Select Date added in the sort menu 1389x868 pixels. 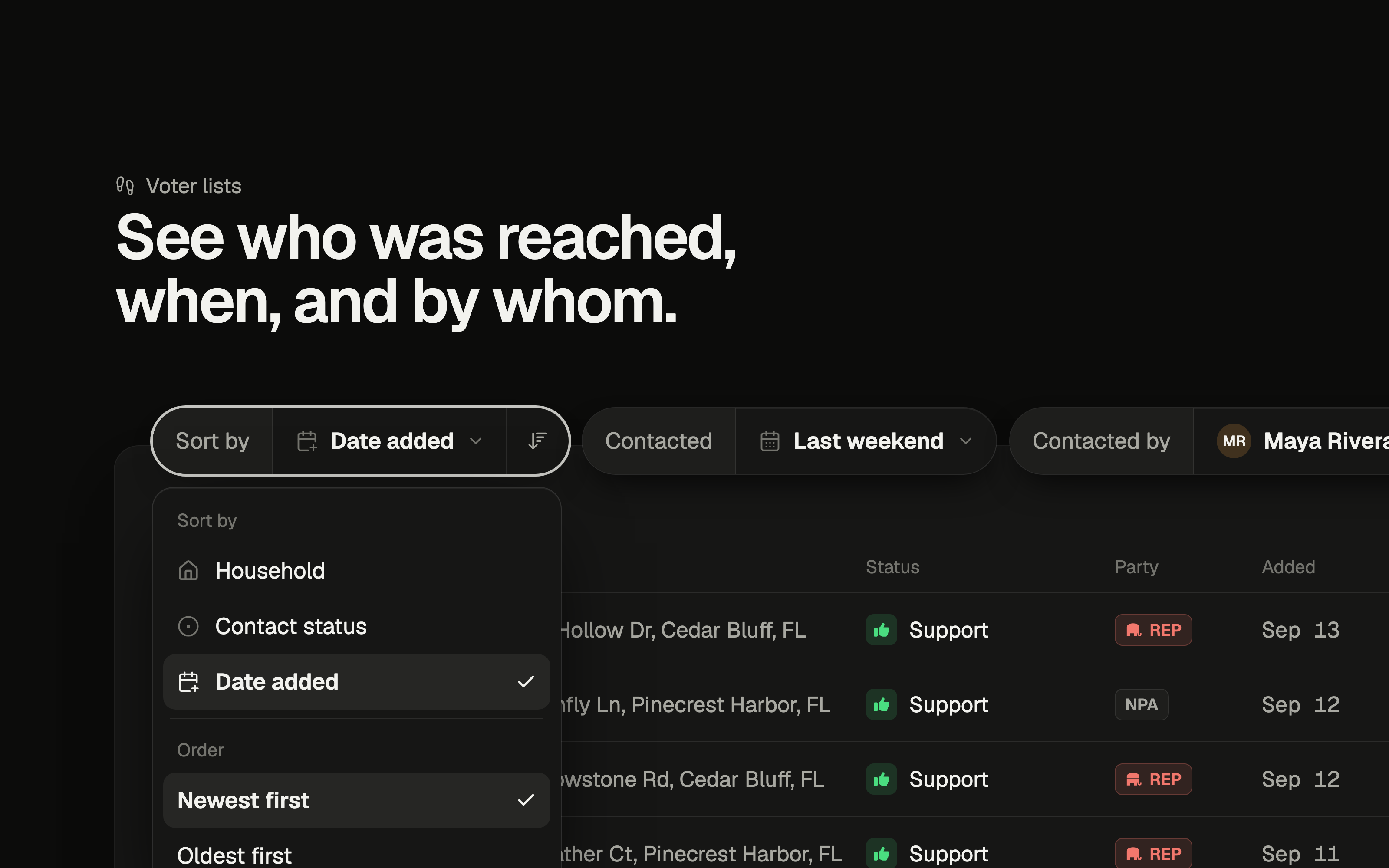point(356,682)
